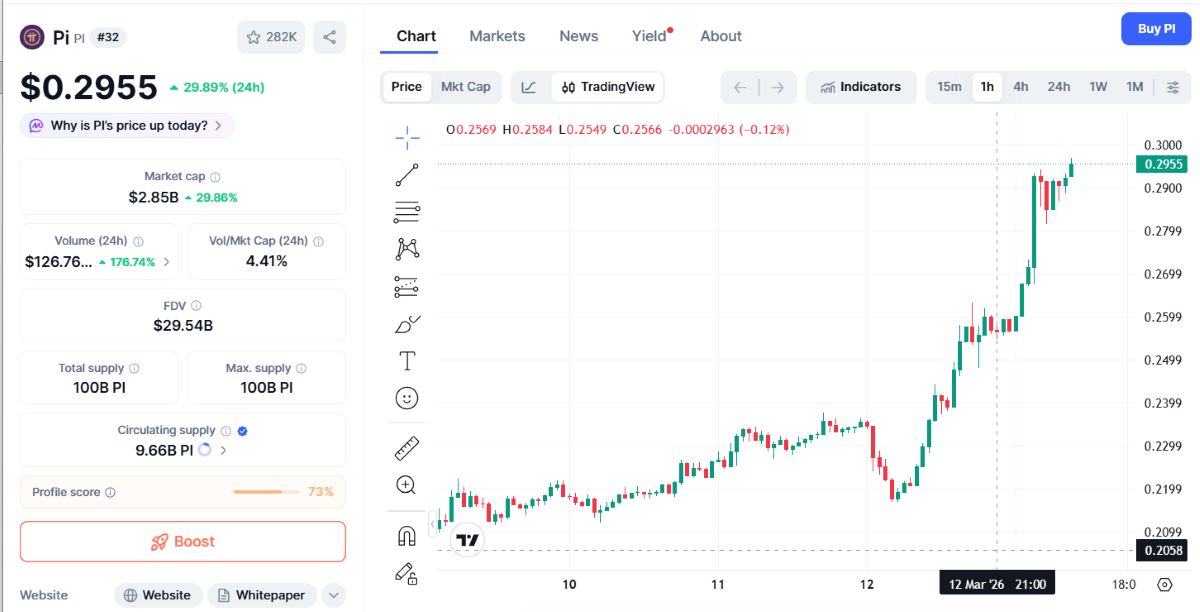The image size is (1200, 612).
Task: Set chart interval to 24h
Action: tap(1059, 87)
